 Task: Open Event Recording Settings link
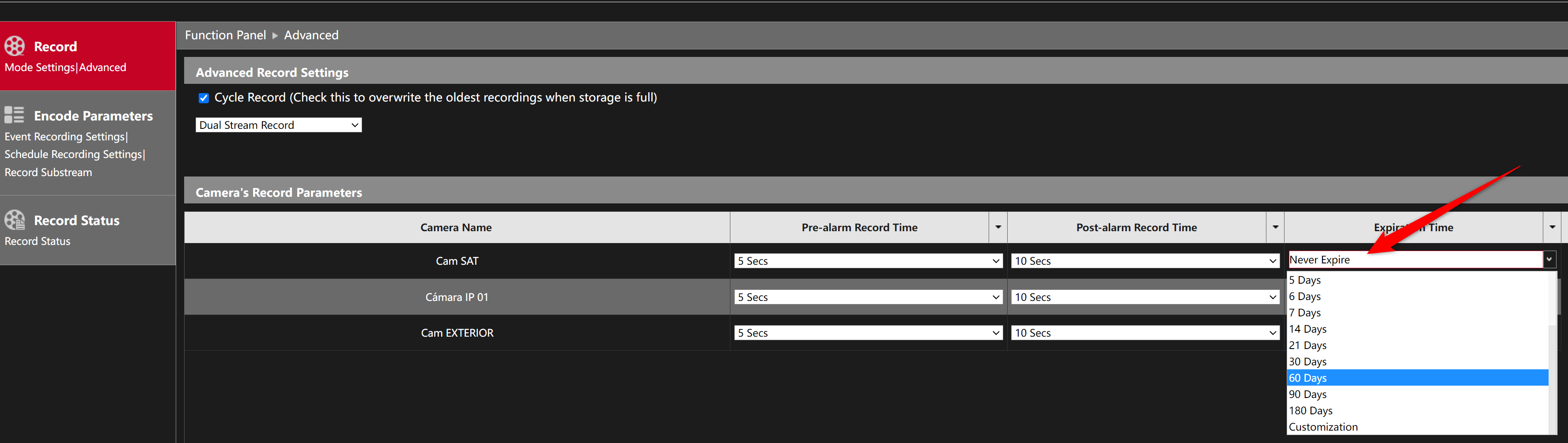coord(64,137)
